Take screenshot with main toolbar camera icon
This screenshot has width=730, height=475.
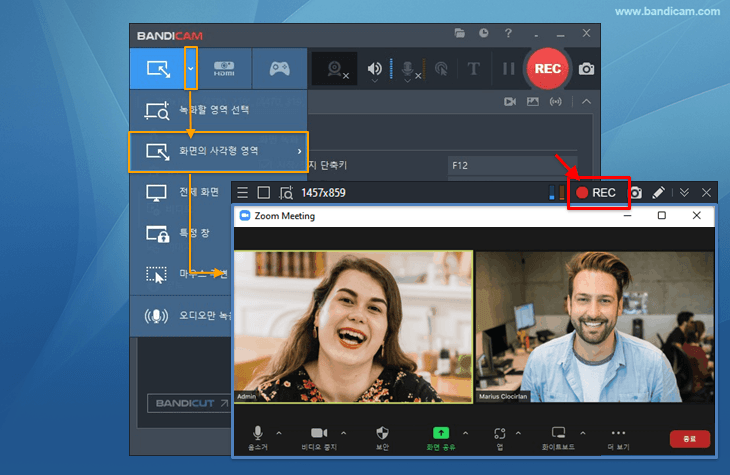point(586,69)
